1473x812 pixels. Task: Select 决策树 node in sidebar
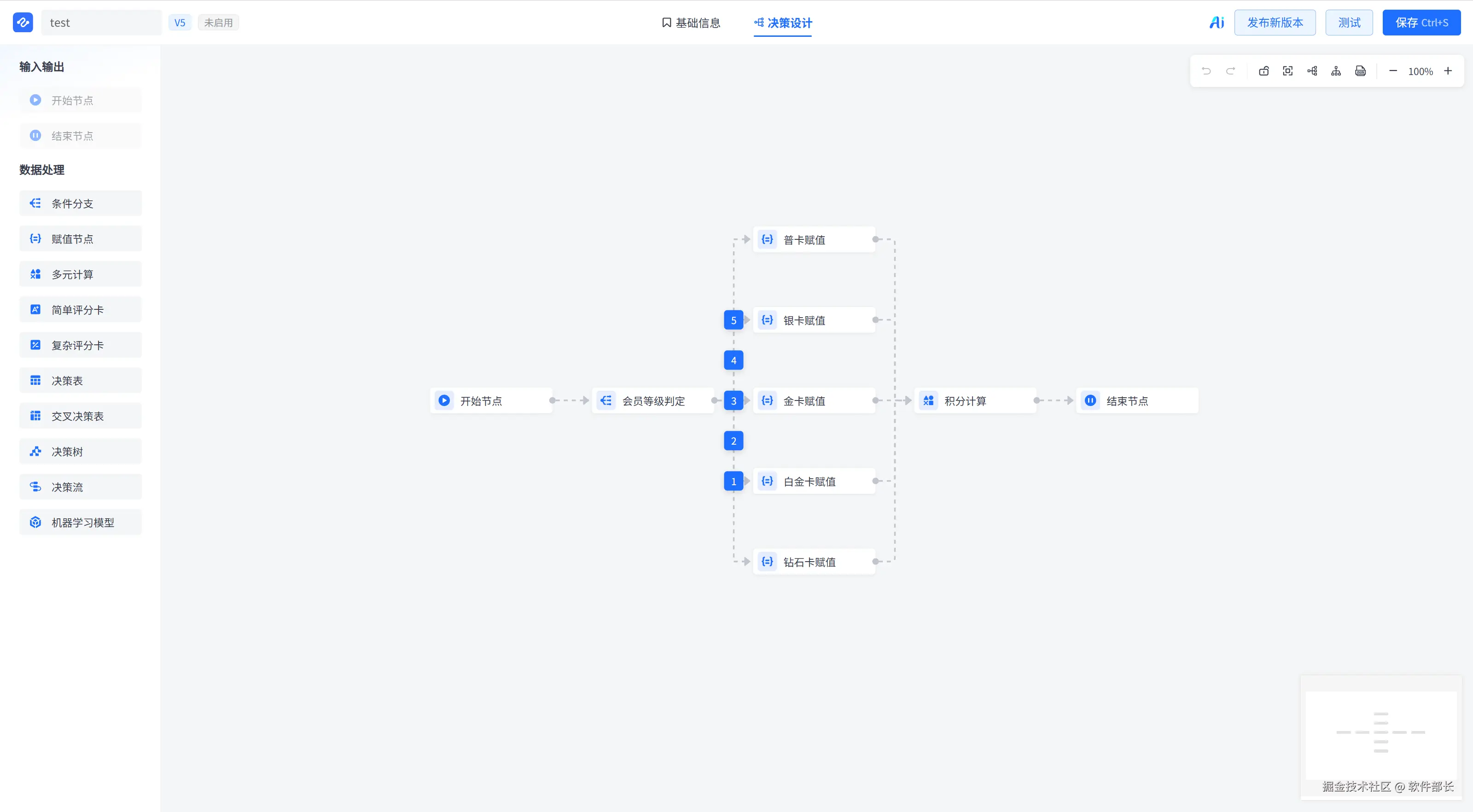[81, 451]
